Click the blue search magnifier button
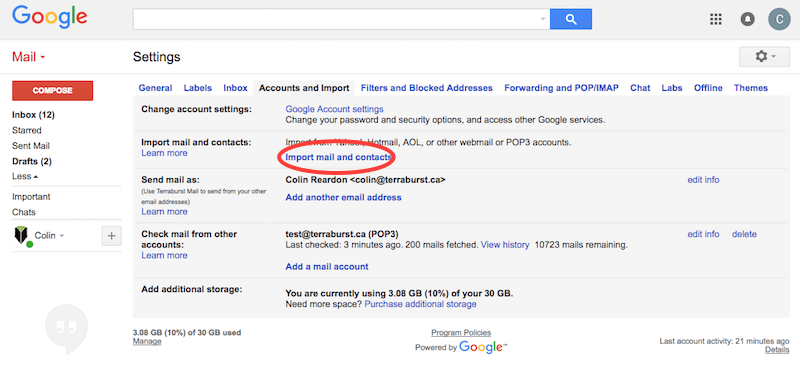Viewport: 800px width, 370px height. (x=570, y=19)
